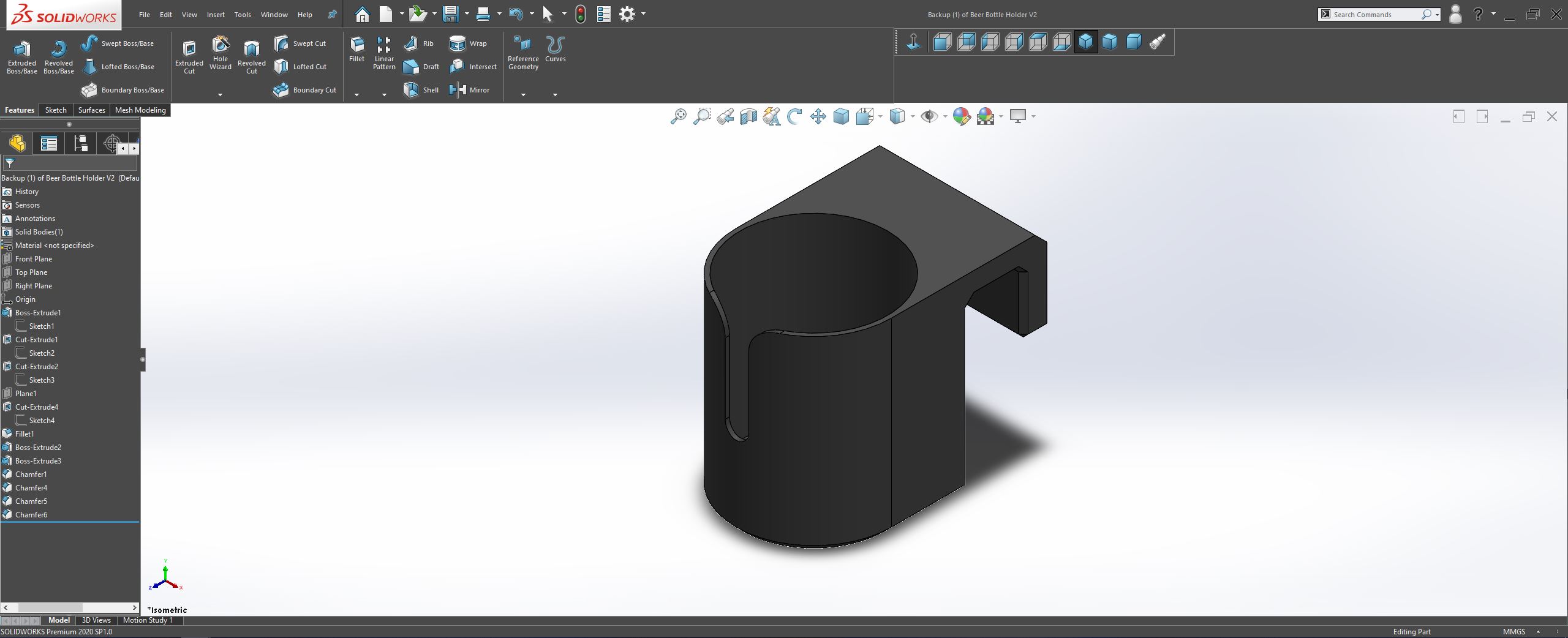Toggle Hide/Show Items with the eye icon

coord(930,116)
